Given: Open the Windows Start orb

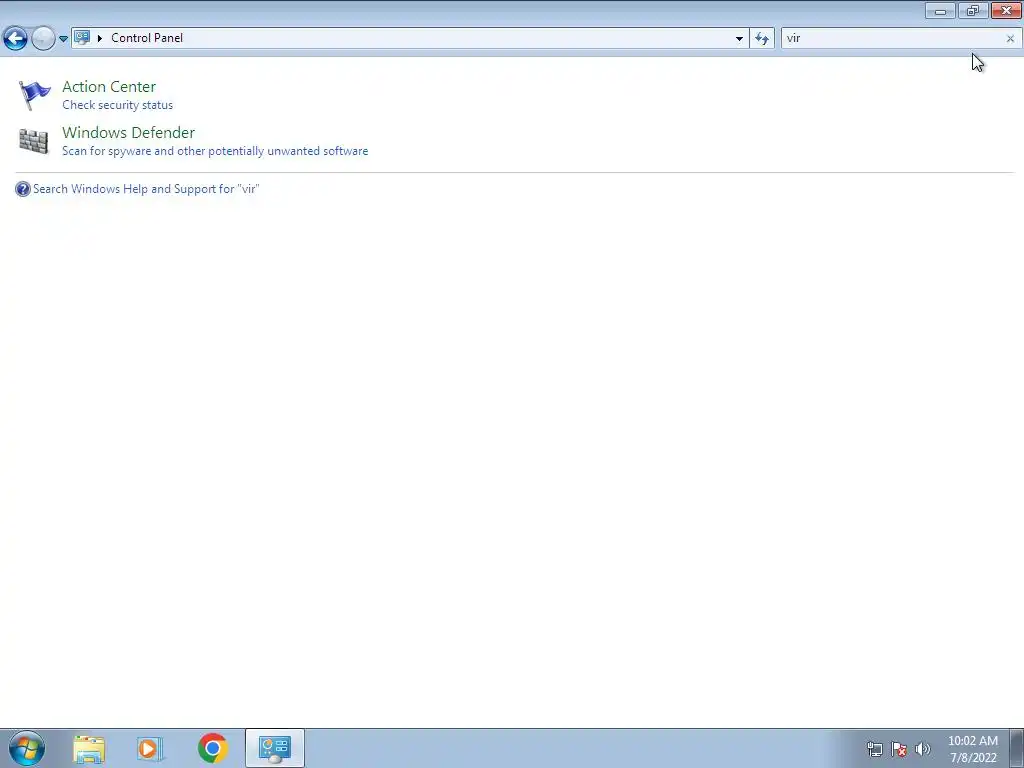Looking at the screenshot, I should tap(27, 748).
